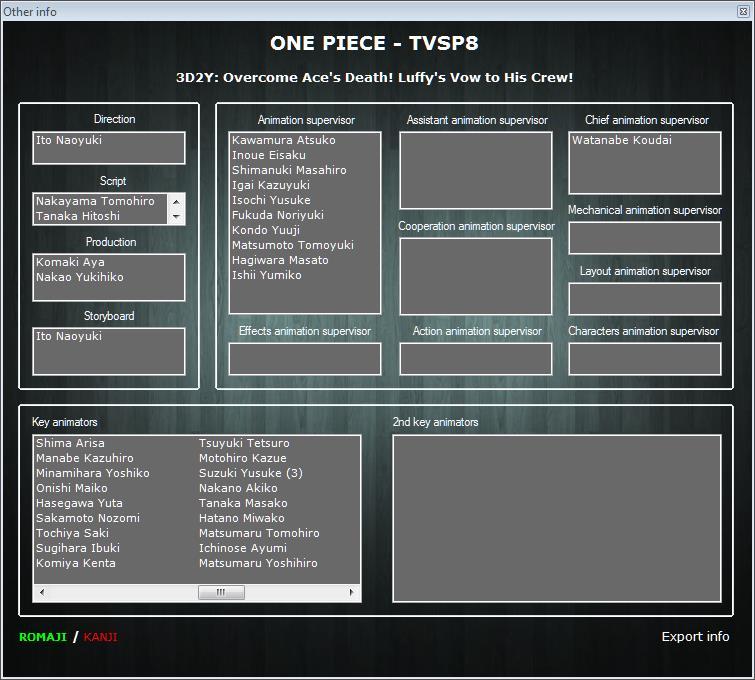Click the empty 2nd key animators box
This screenshot has width=755, height=680.
(557, 519)
